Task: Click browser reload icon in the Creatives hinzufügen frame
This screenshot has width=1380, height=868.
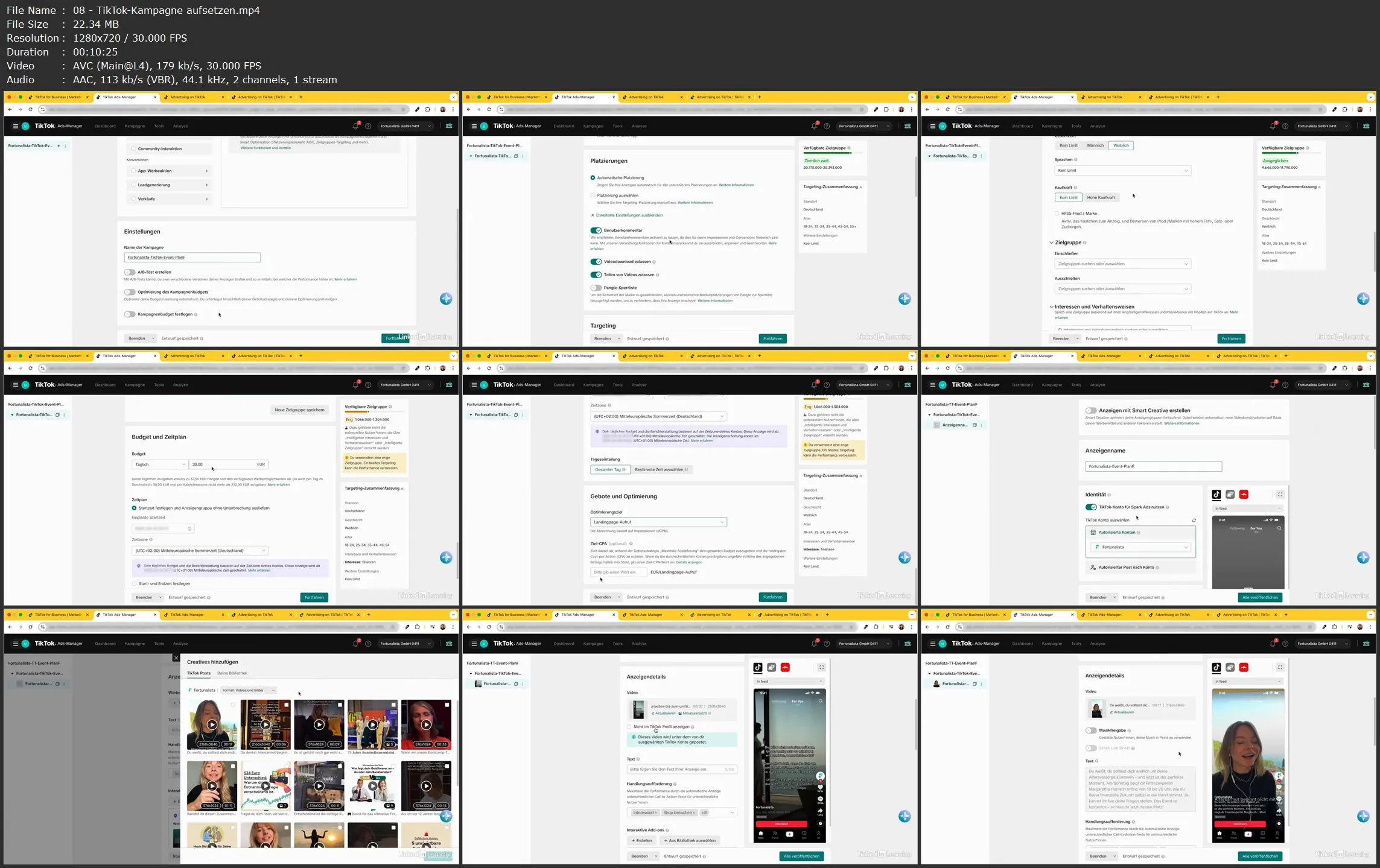Action: (x=30, y=627)
